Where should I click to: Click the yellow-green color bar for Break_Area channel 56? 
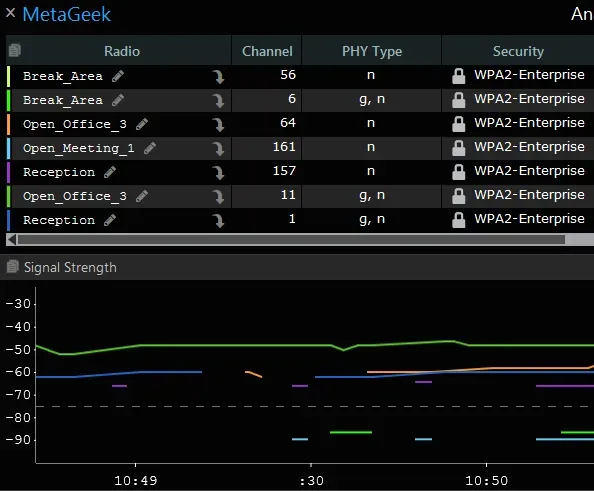tap(9, 76)
